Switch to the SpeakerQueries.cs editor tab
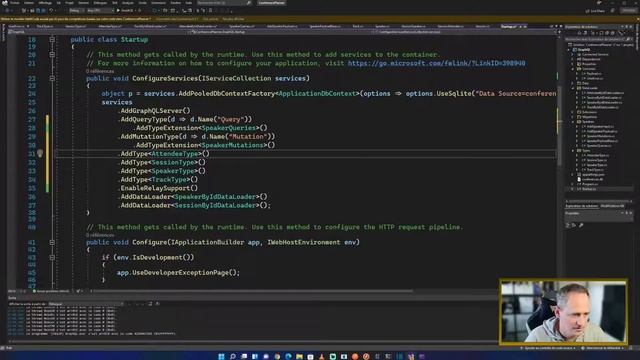 coord(241,27)
